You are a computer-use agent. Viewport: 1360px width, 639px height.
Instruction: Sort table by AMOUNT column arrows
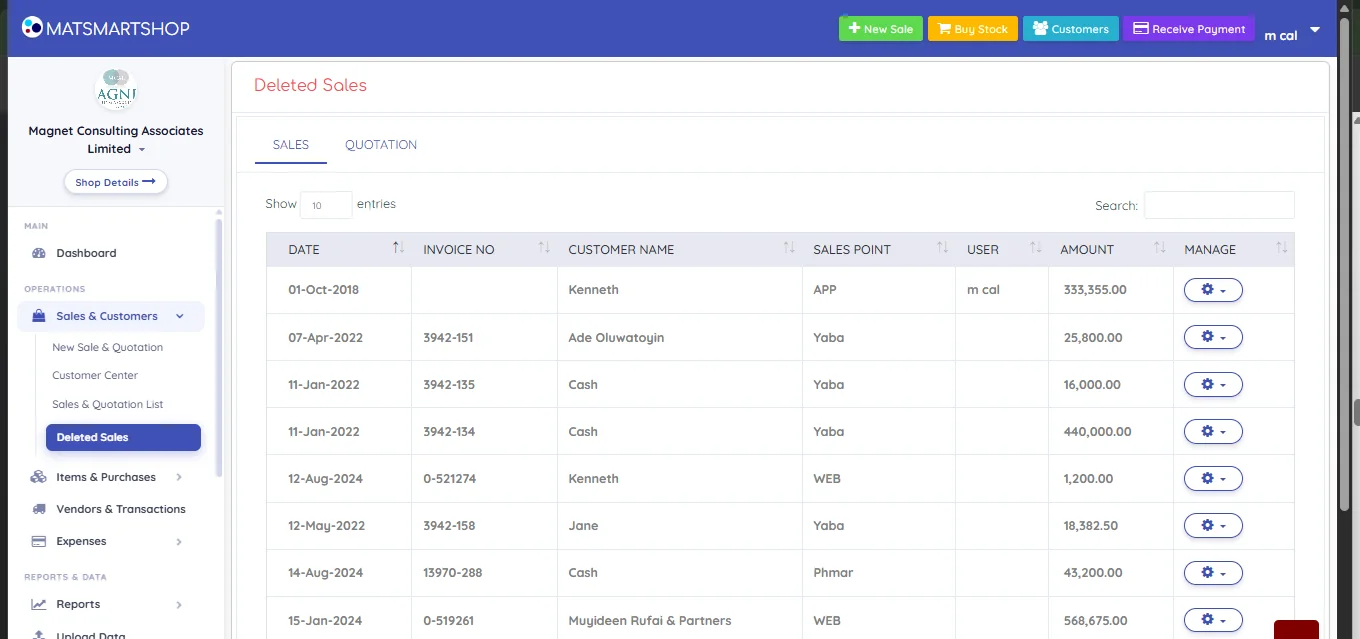1160,248
